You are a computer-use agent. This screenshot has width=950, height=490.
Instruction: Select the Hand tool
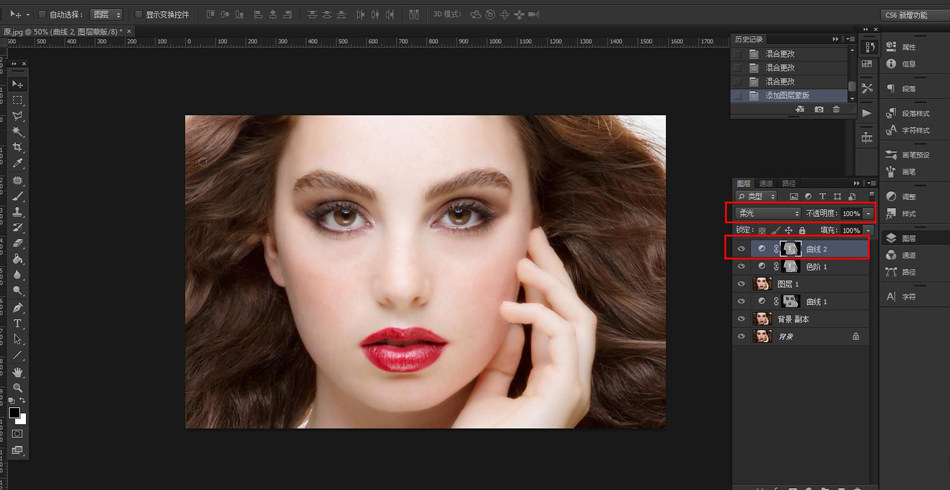[18, 372]
